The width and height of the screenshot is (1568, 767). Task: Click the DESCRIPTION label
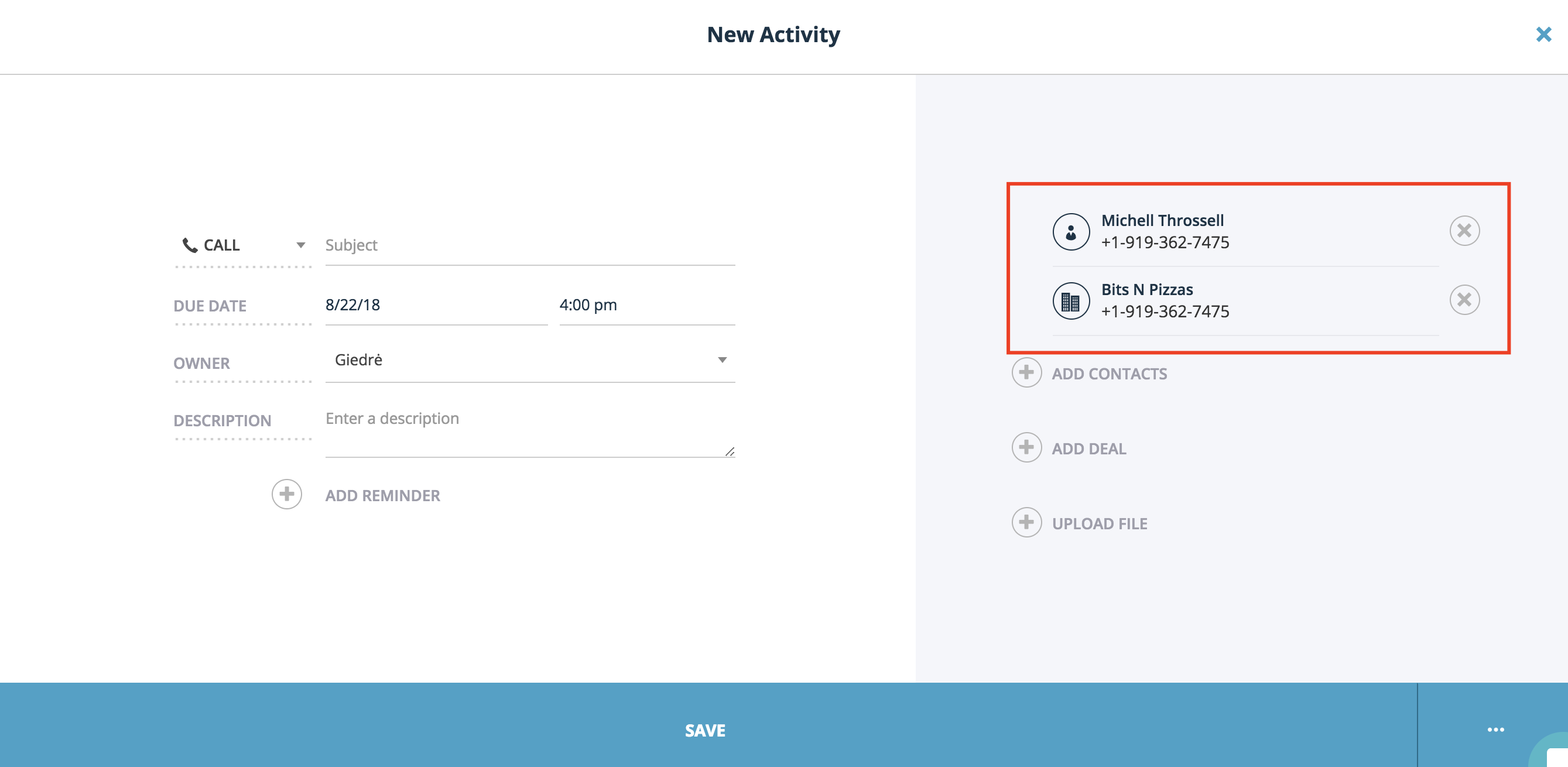pyautogui.click(x=222, y=420)
